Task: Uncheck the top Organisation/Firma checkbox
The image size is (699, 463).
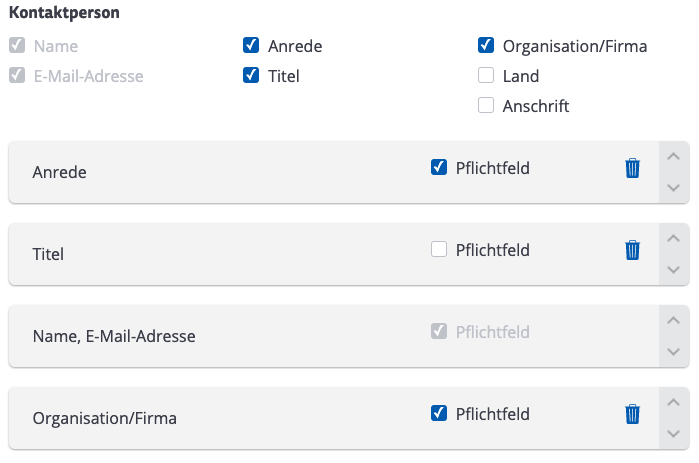Action: [x=486, y=45]
